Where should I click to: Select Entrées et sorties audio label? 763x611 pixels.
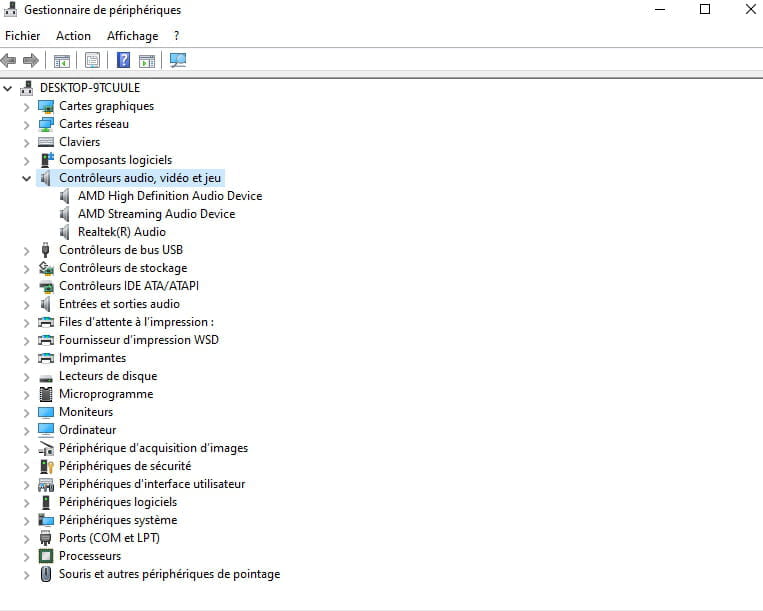119,304
